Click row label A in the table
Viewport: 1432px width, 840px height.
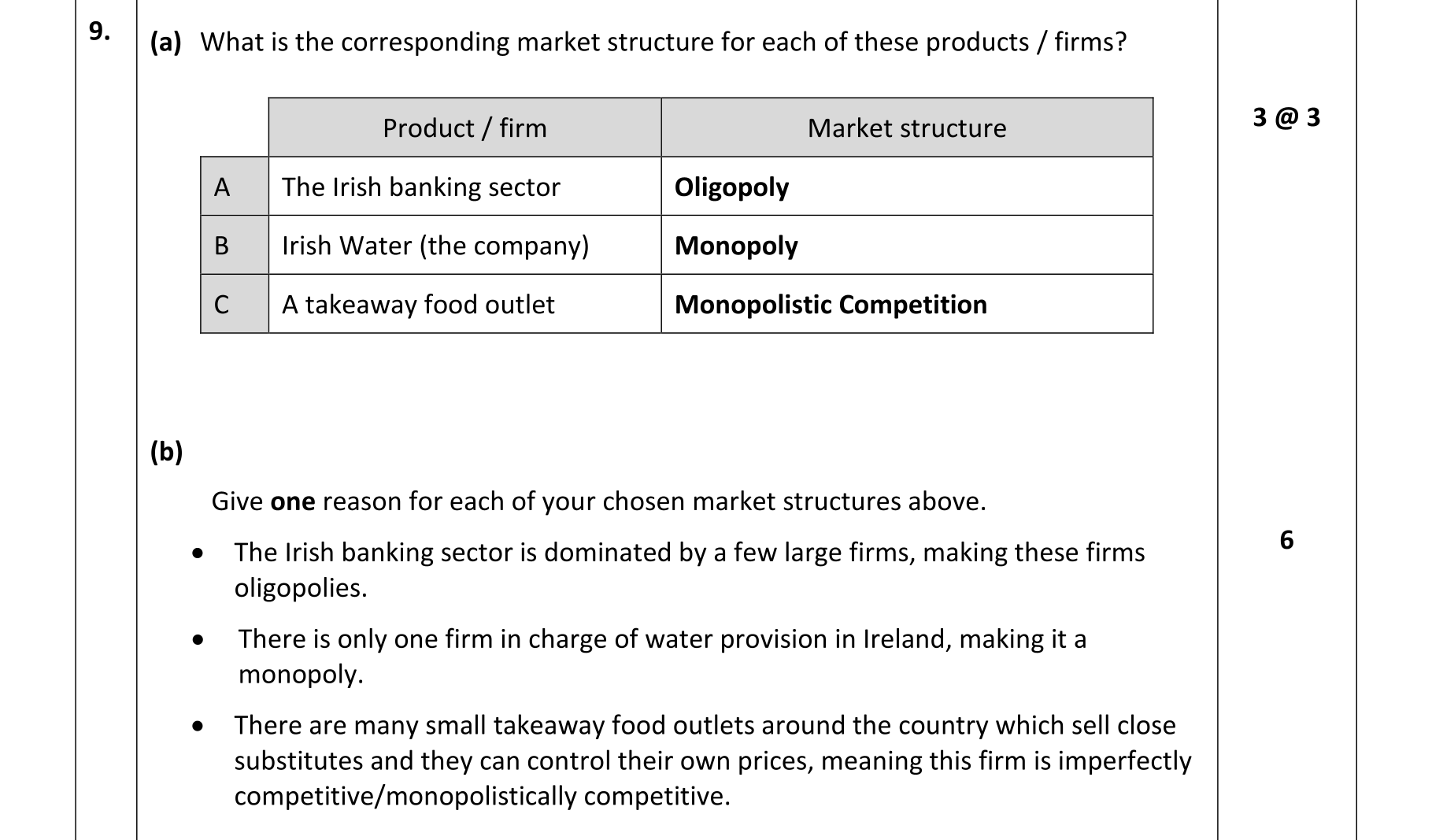coord(222,187)
